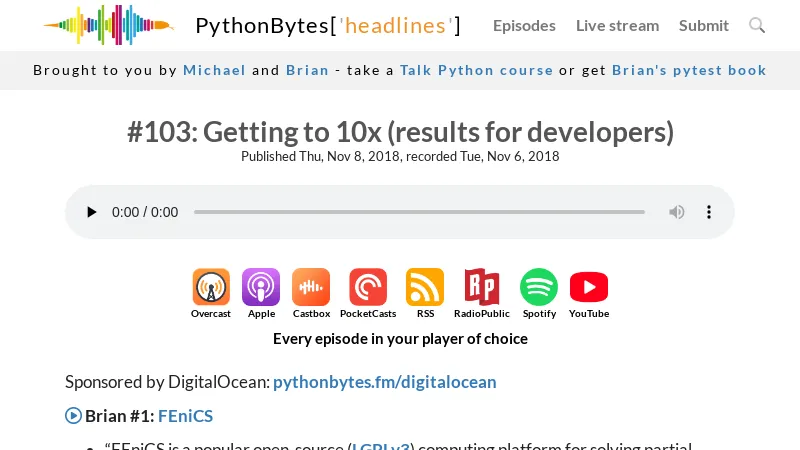Open the audio player more options menu
Screen dimensions: 800x450
(709, 212)
